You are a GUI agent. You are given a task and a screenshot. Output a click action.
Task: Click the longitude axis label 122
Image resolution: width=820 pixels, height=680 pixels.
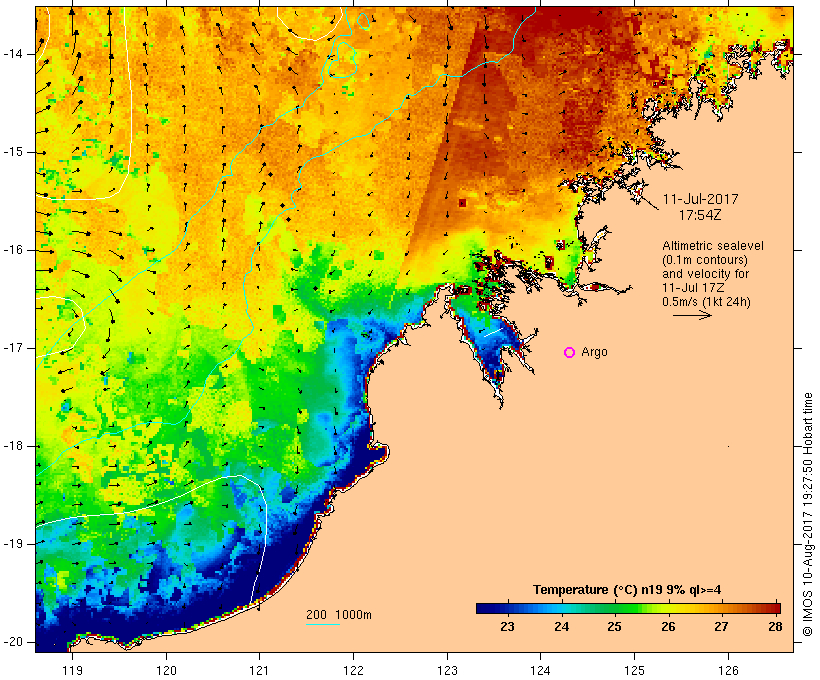click(x=354, y=670)
